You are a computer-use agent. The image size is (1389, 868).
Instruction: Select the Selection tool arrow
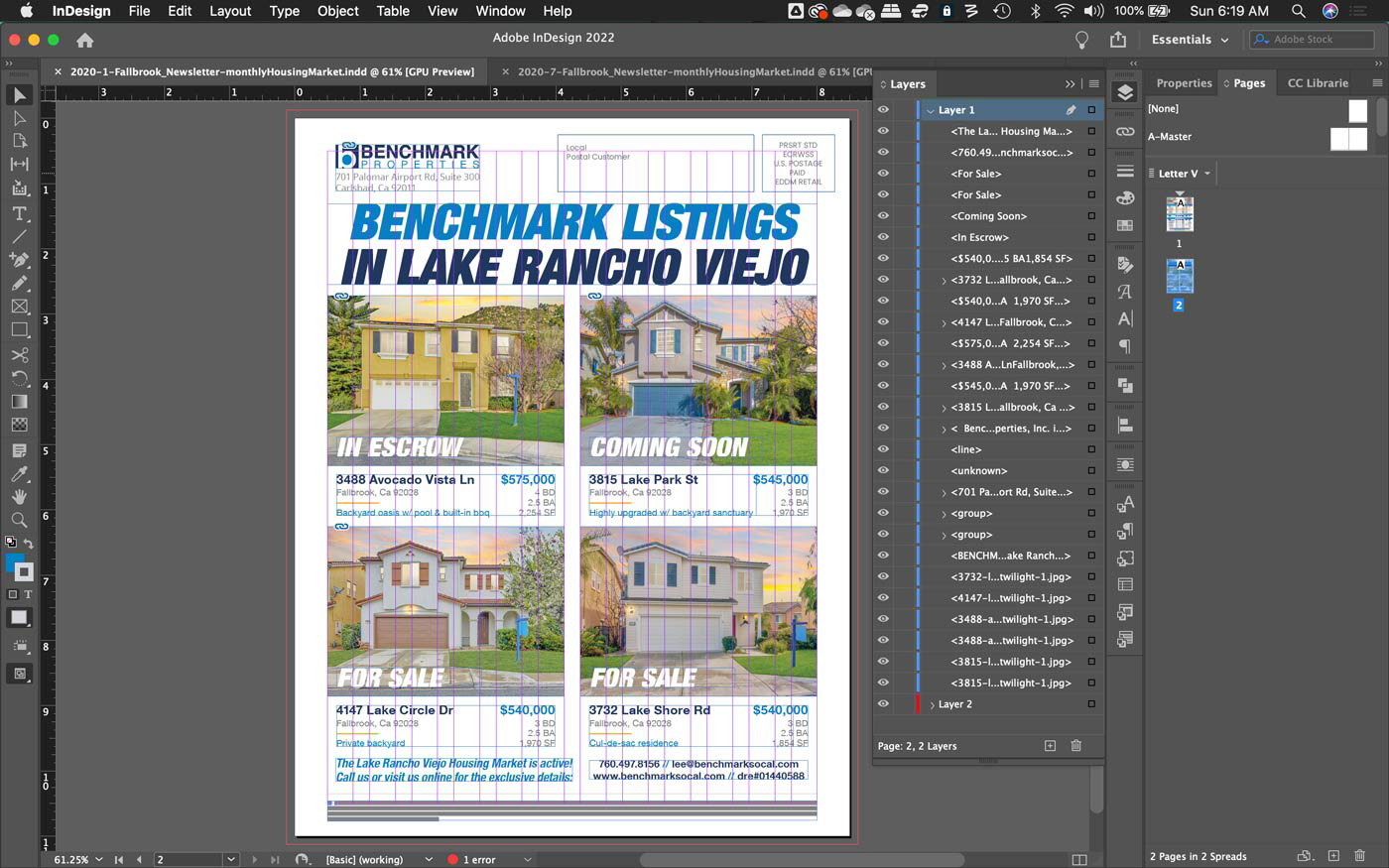[x=19, y=95]
